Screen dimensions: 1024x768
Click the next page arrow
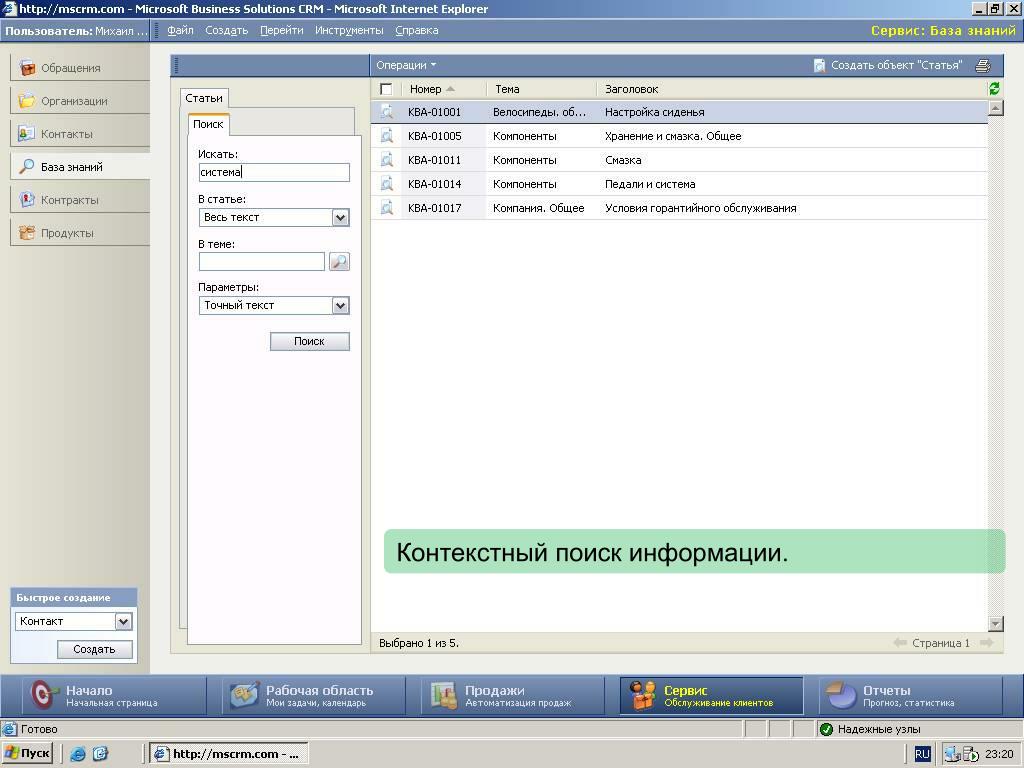click(987, 643)
